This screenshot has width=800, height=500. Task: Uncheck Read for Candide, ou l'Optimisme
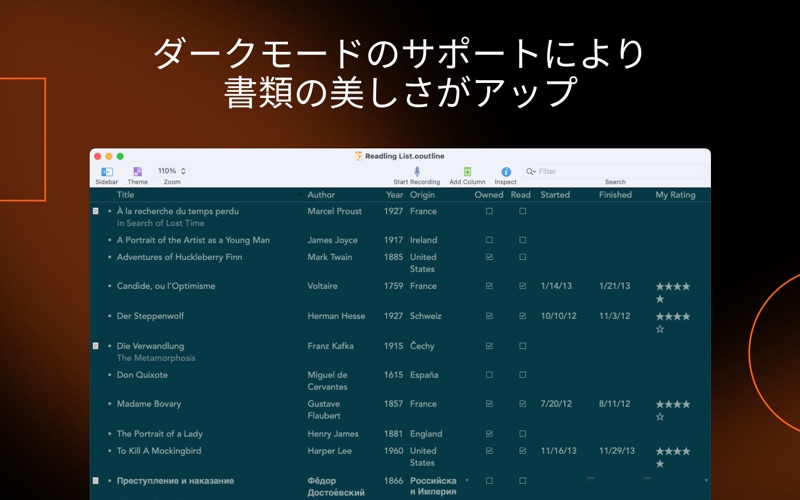click(522, 286)
